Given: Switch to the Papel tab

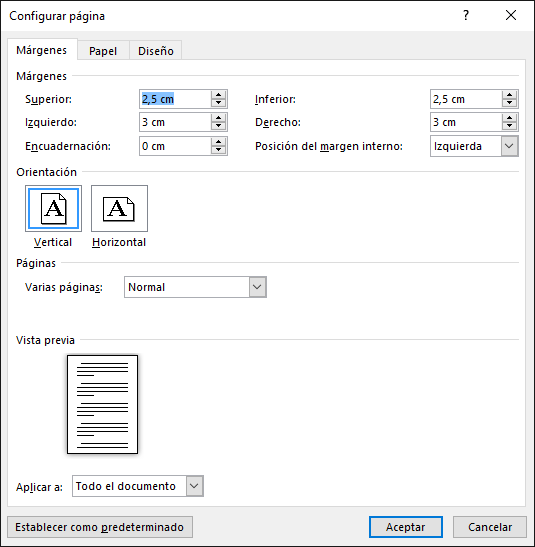Looking at the screenshot, I should 103,51.
